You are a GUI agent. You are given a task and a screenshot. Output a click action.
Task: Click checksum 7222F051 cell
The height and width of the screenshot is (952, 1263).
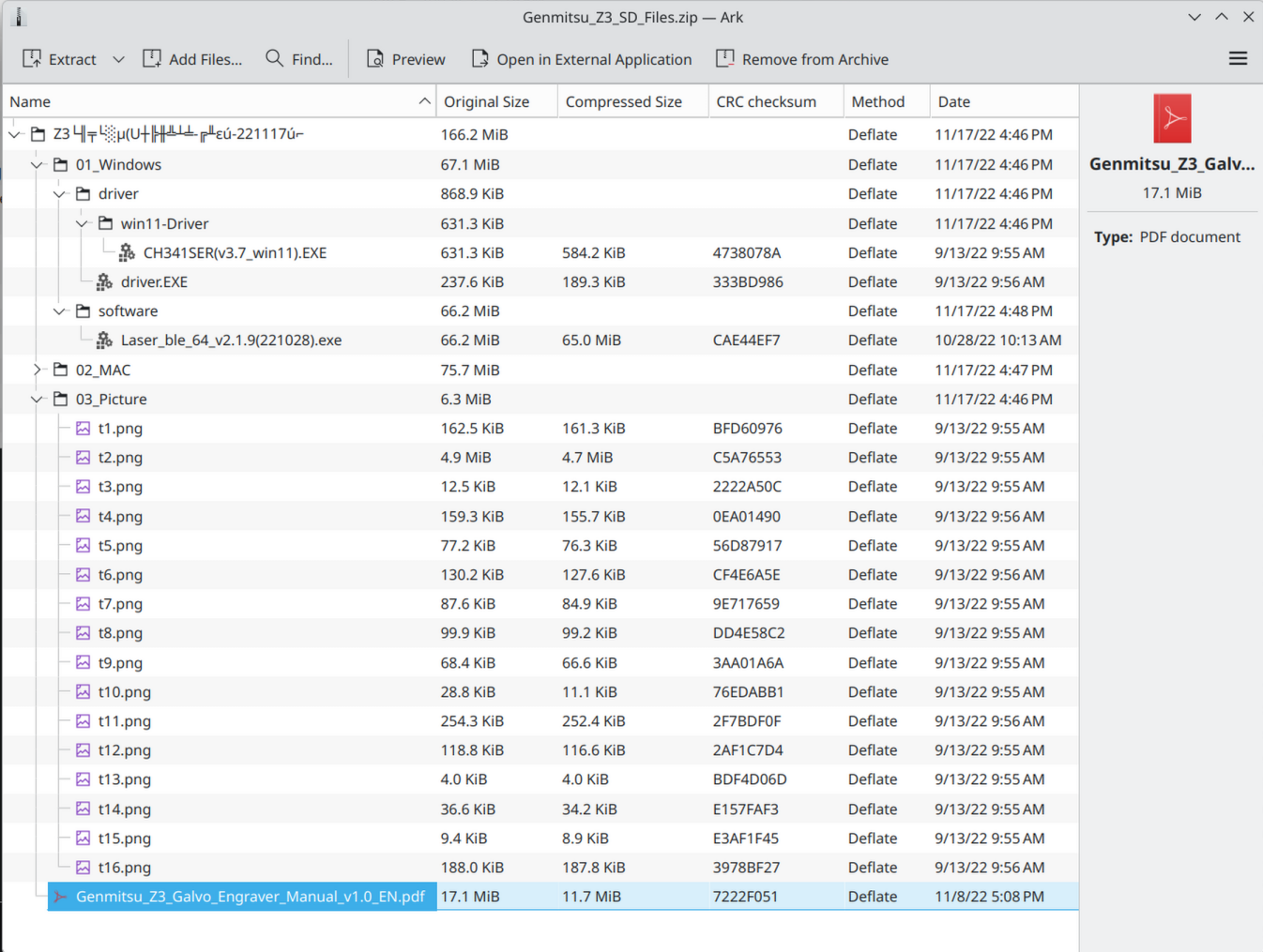pos(745,897)
